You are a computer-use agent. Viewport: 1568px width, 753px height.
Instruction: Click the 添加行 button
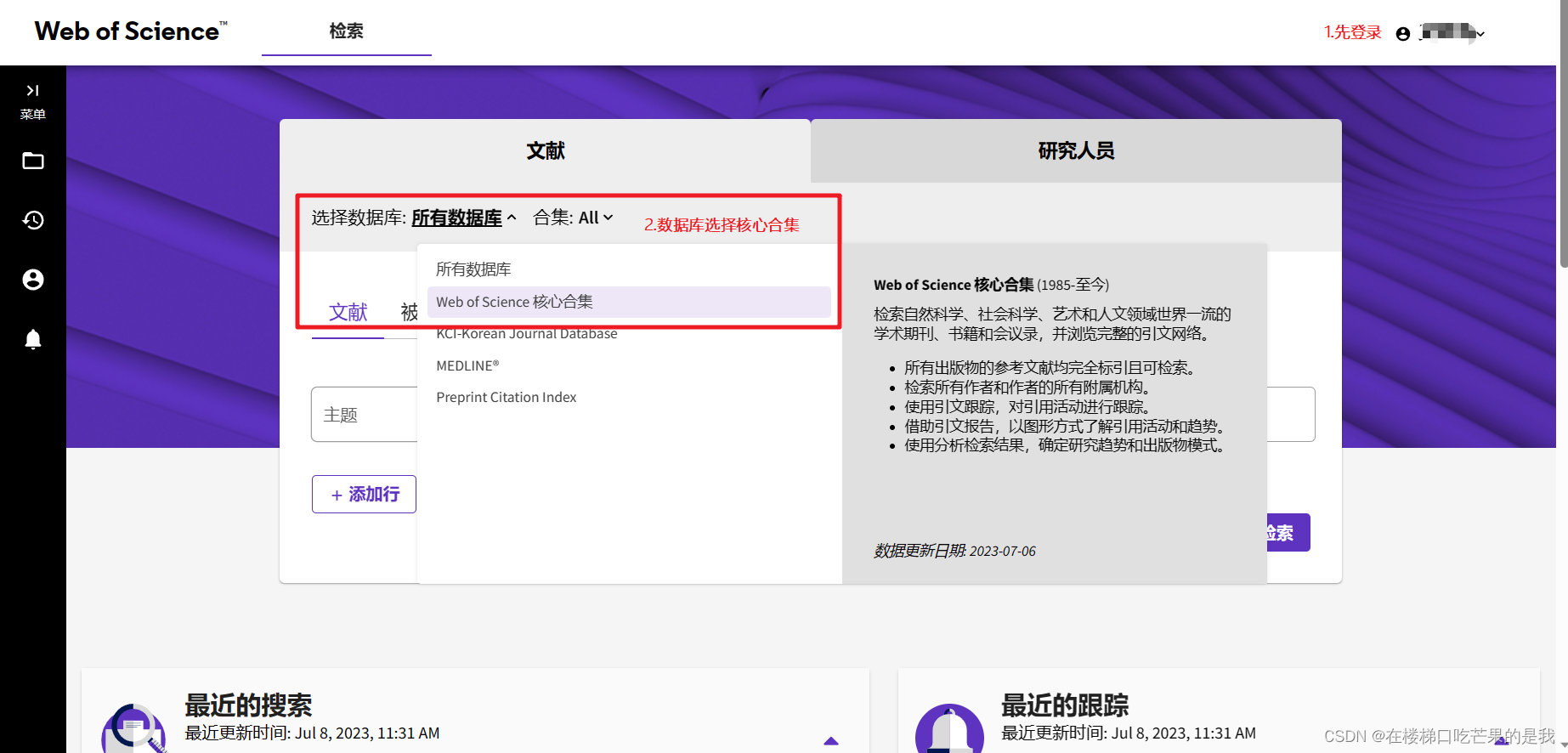[364, 494]
